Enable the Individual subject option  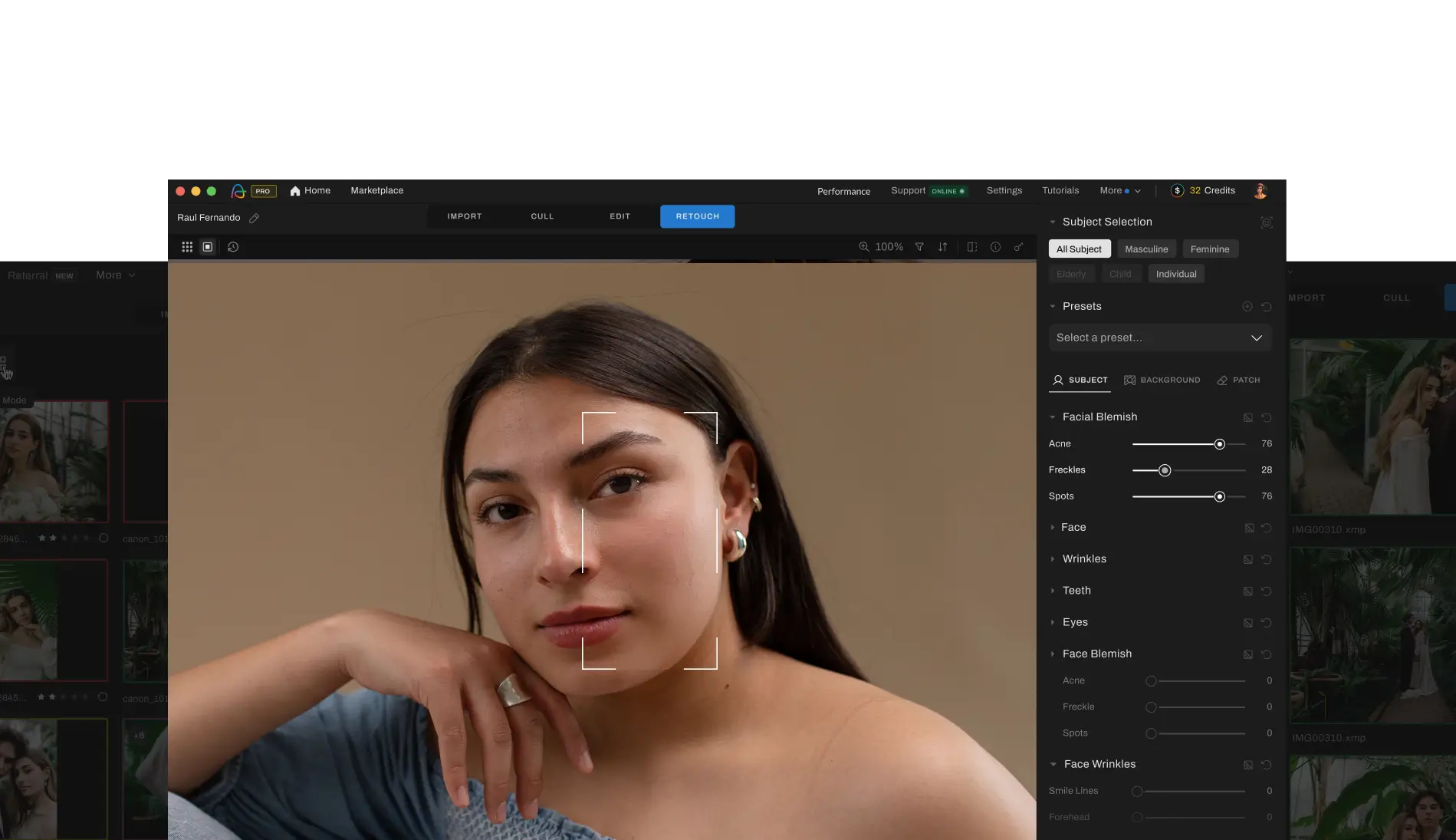(x=1175, y=275)
